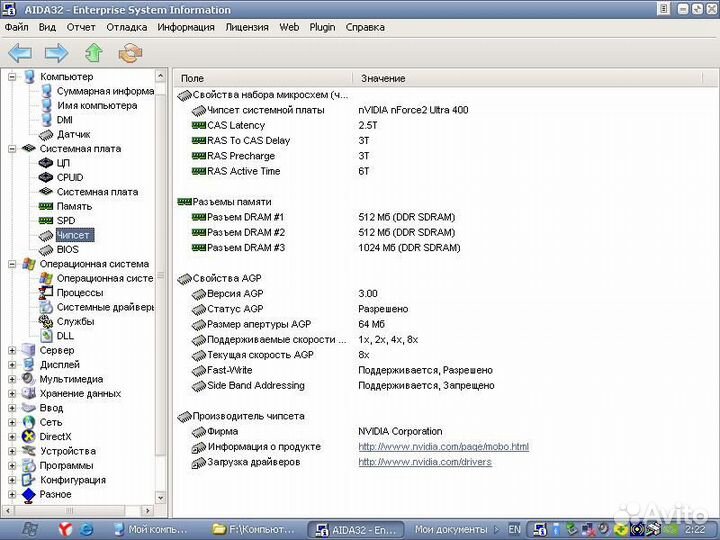720x540 pixels.
Task: Expand the Мультимедиа tree node
Action: 13,380
